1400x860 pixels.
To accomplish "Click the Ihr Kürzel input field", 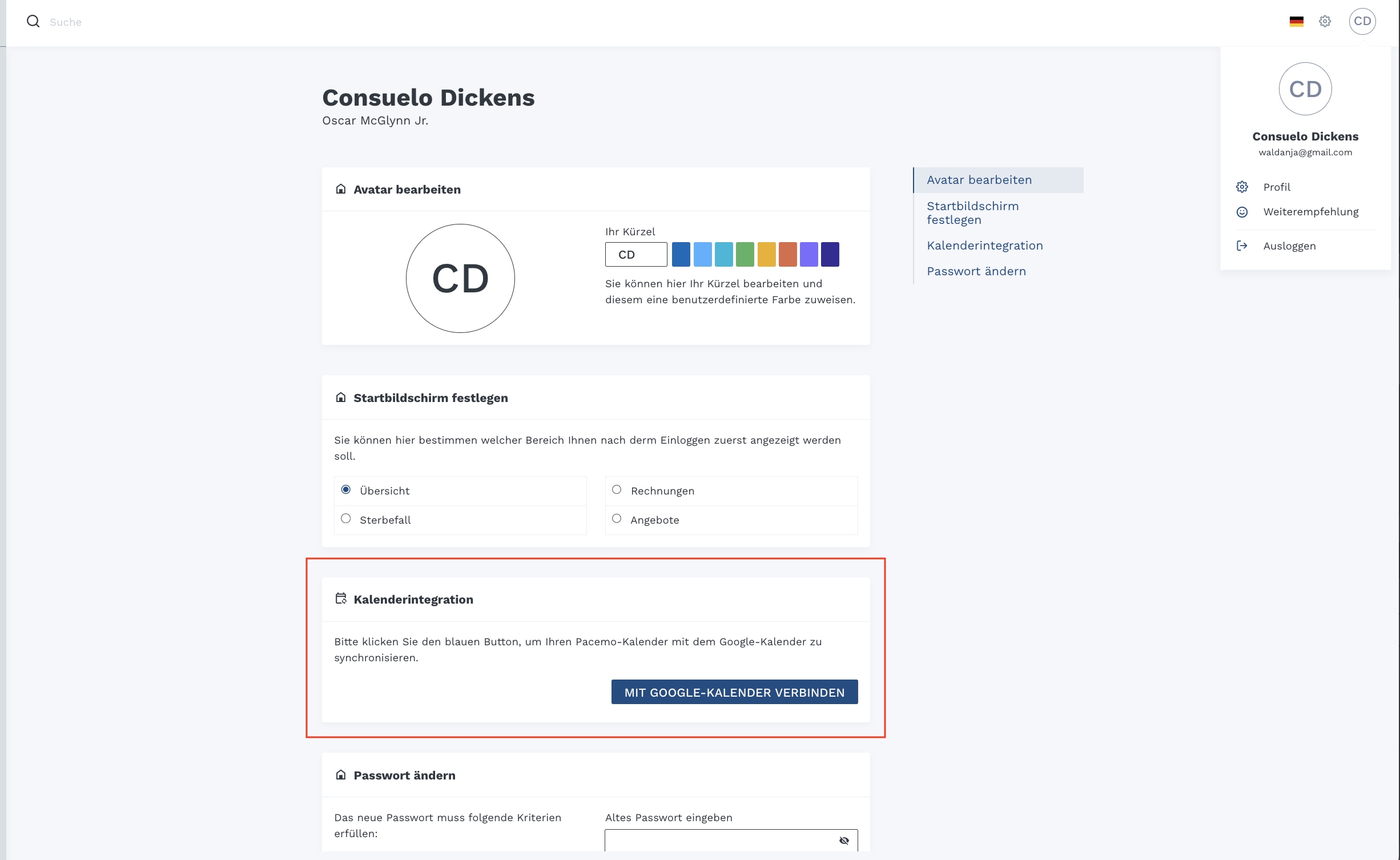I will [636, 255].
